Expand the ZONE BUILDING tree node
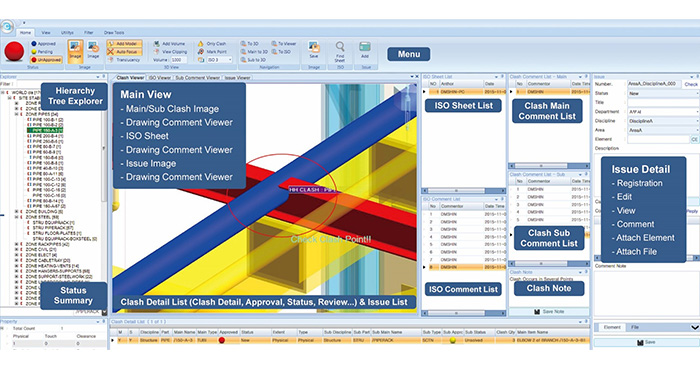The height and width of the screenshot is (368, 700). [x=17, y=212]
